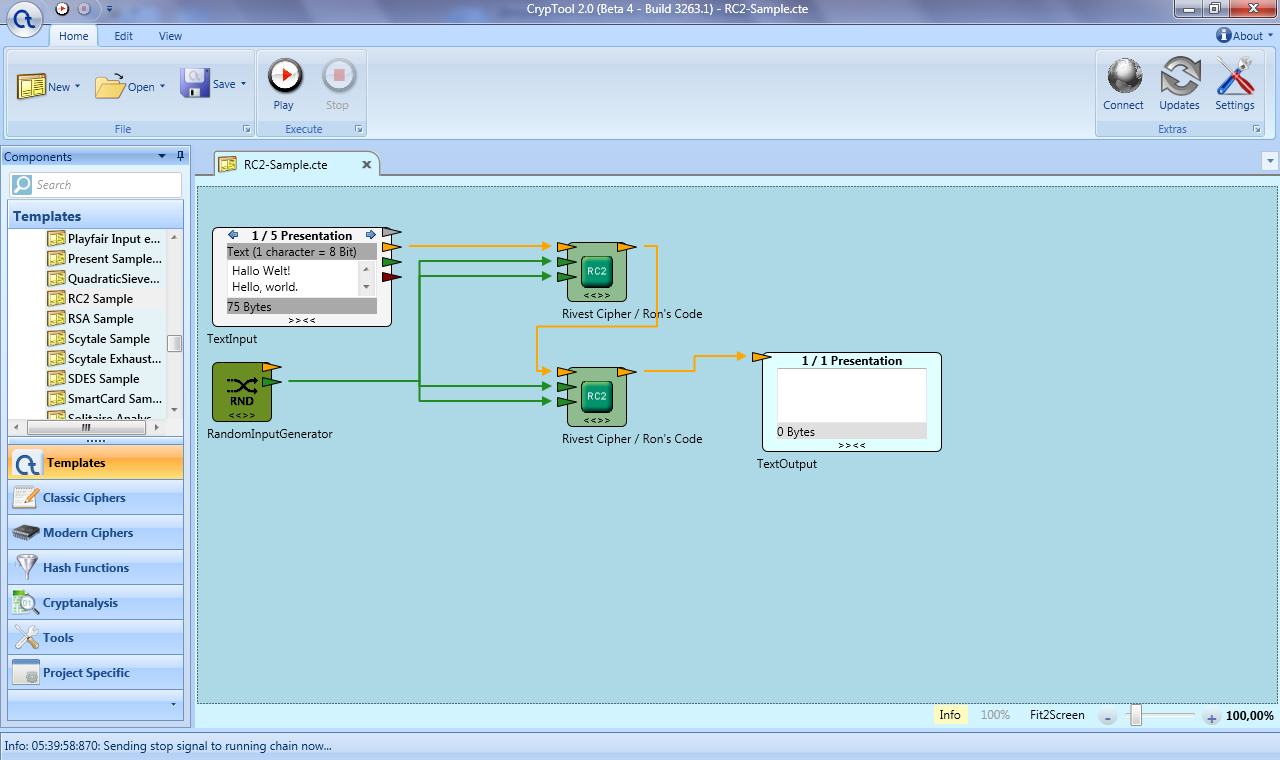Open the Tools category
Image resolution: width=1280 pixels, height=760 pixels.
pos(96,638)
